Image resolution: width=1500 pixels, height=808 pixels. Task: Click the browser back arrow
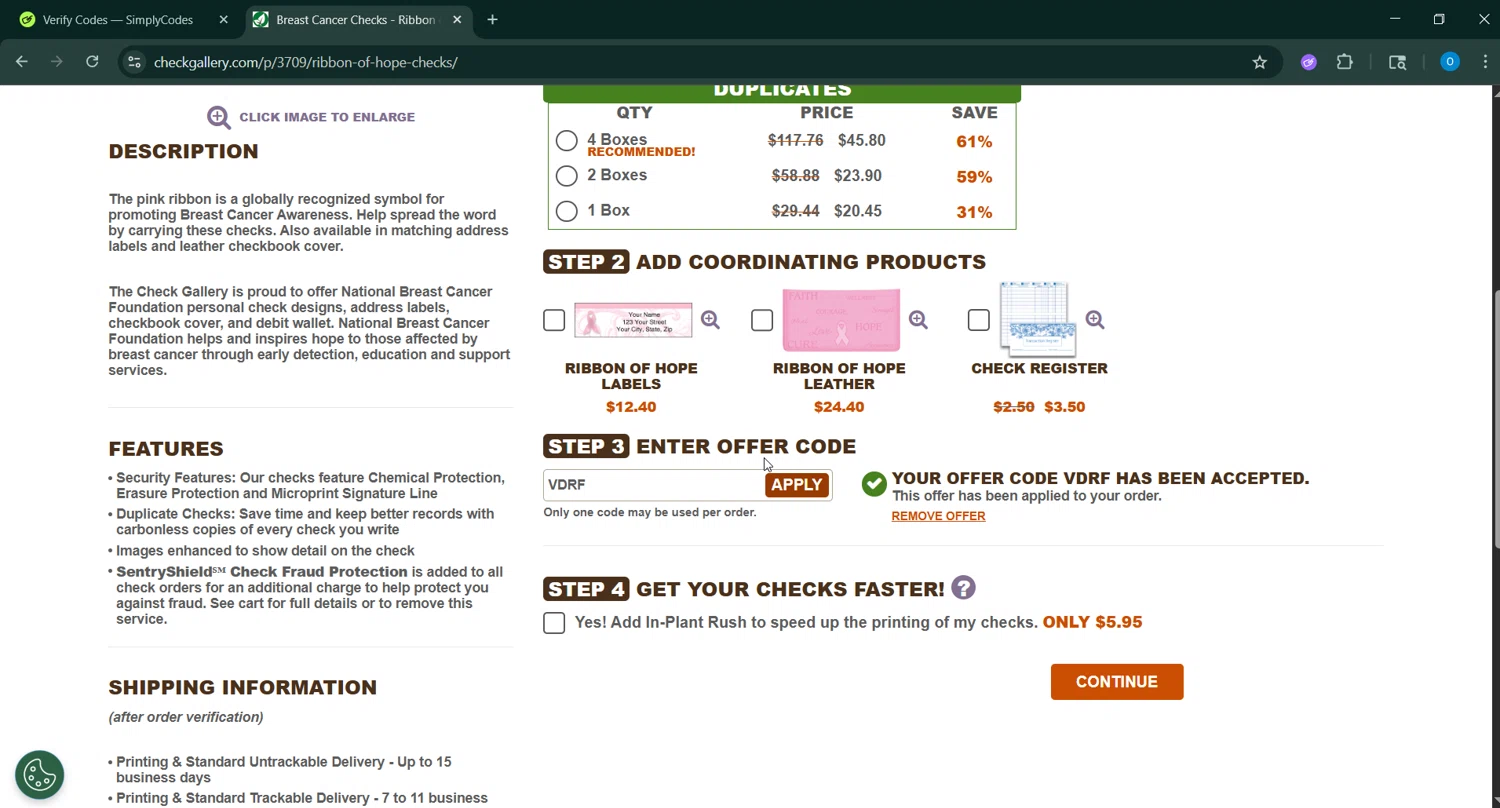click(22, 62)
